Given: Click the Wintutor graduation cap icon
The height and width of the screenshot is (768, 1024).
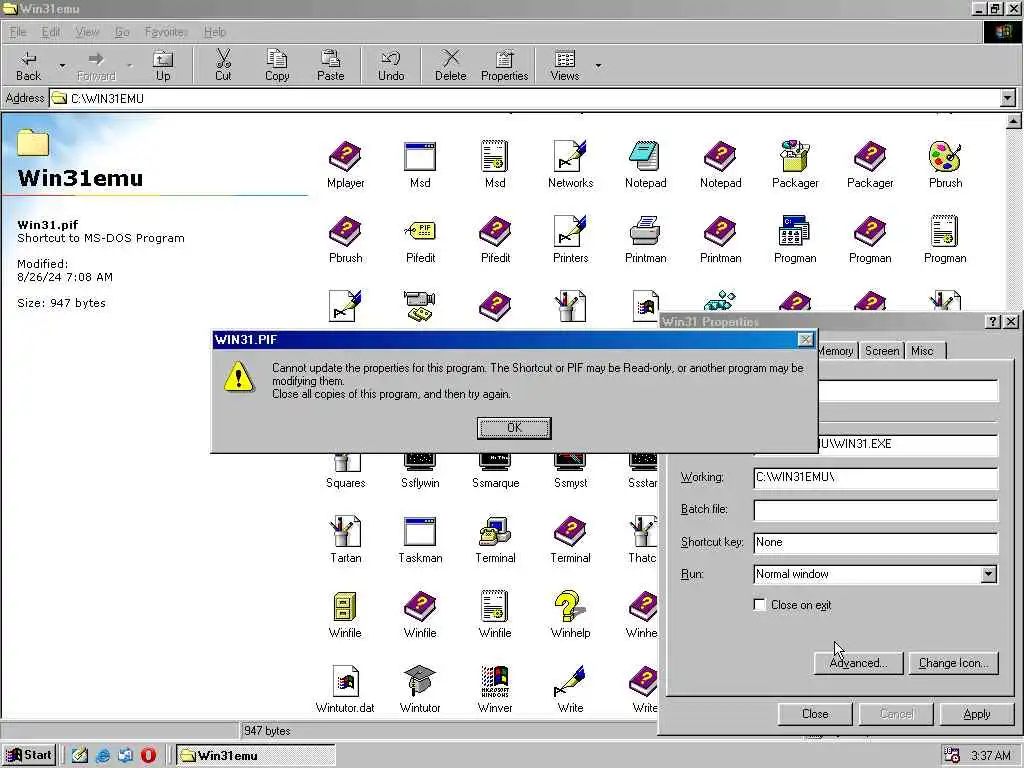Looking at the screenshot, I should pyautogui.click(x=420, y=681).
